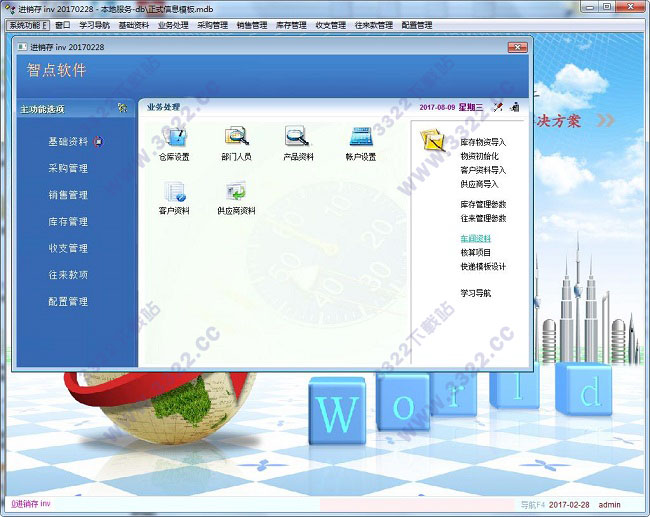650x517 pixels.
Task: Click the highlighted 车间资料 link
Action: pyautogui.click(x=475, y=238)
